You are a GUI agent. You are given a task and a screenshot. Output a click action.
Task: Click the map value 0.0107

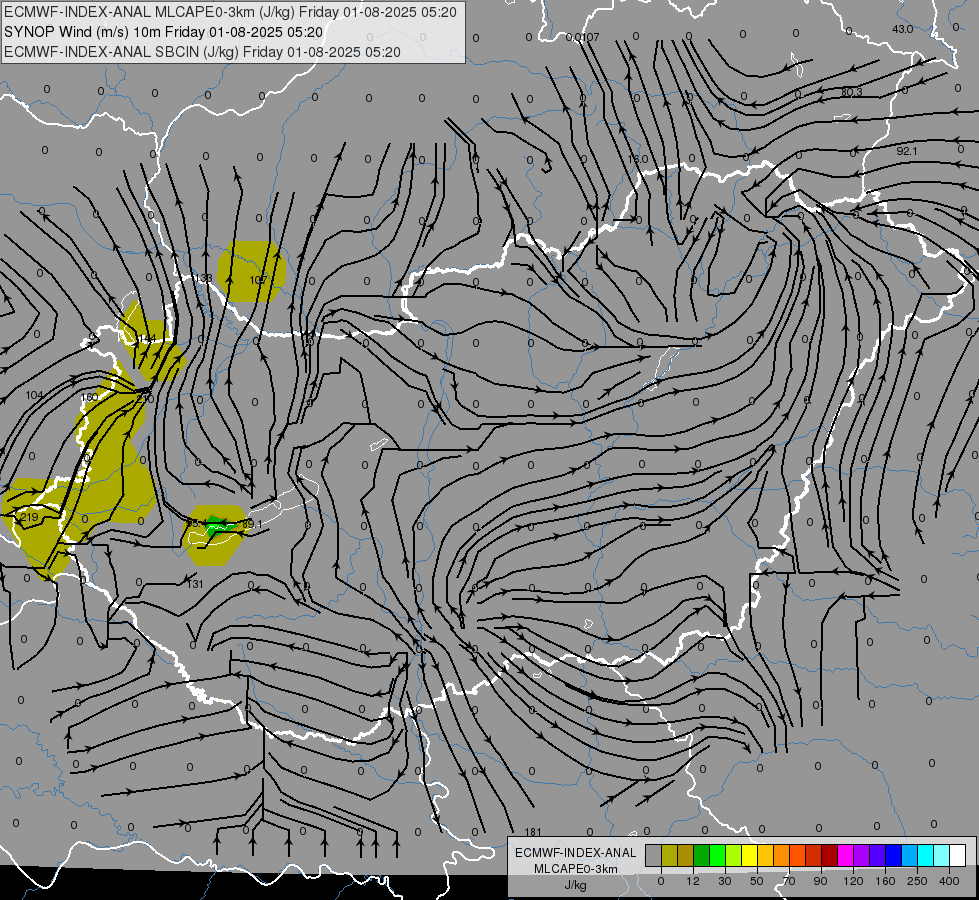tap(583, 37)
